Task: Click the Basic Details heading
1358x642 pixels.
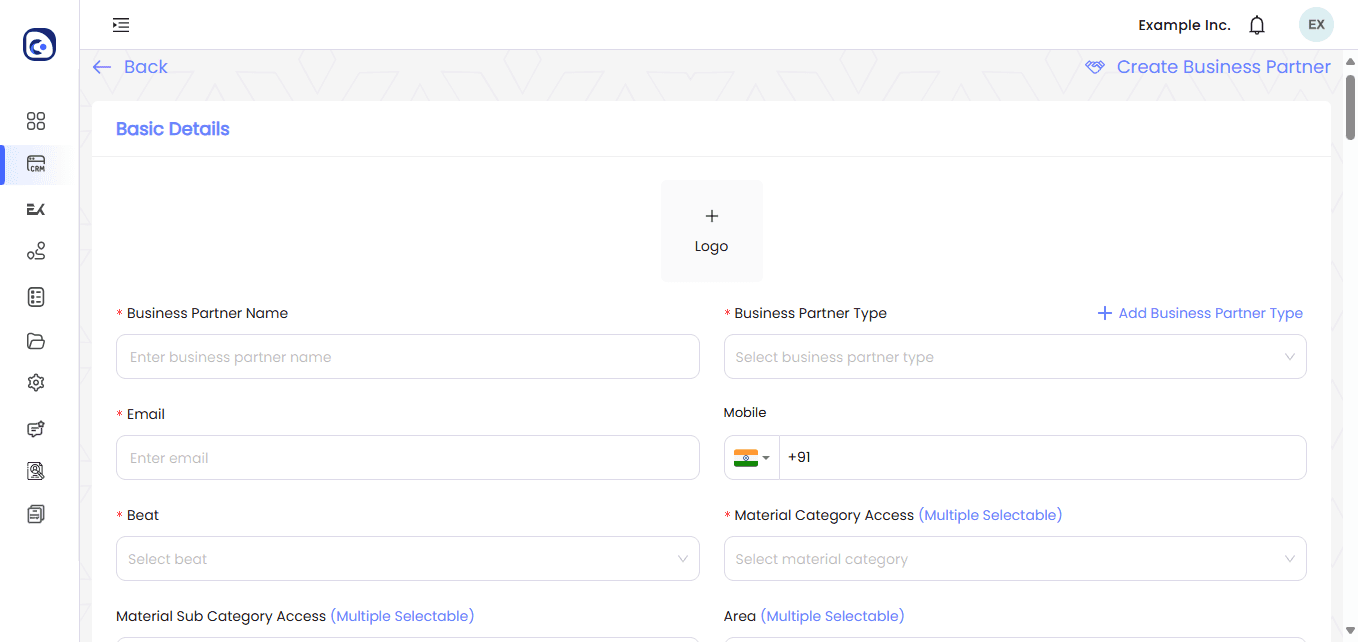Action: click(173, 129)
